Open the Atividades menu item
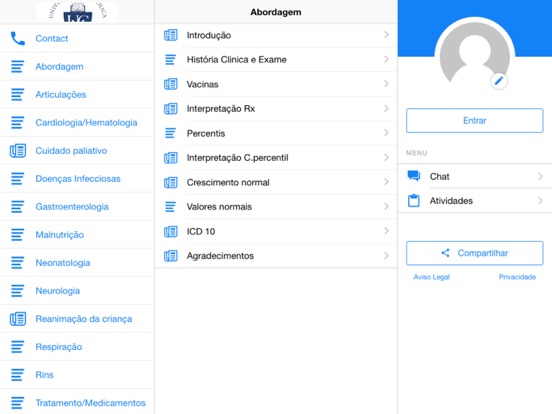 475,201
